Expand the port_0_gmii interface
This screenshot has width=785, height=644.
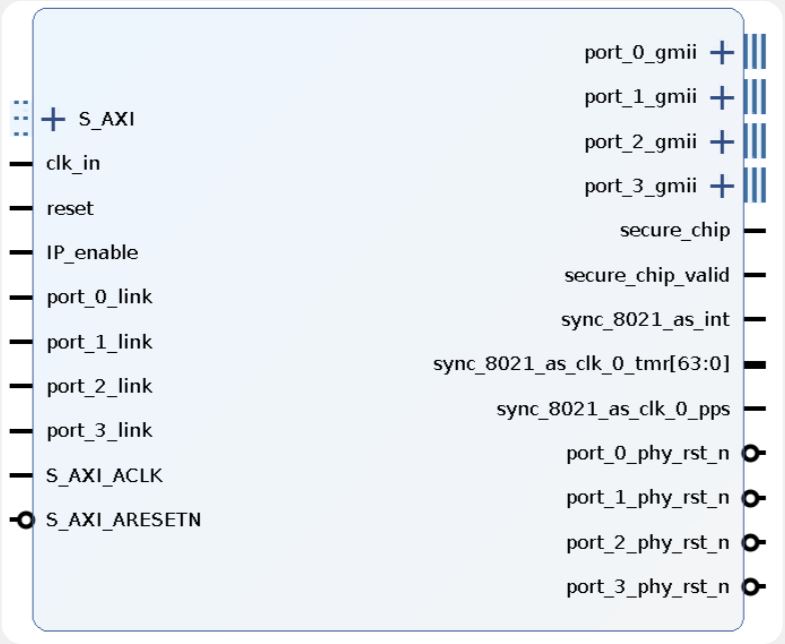[721, 52]
